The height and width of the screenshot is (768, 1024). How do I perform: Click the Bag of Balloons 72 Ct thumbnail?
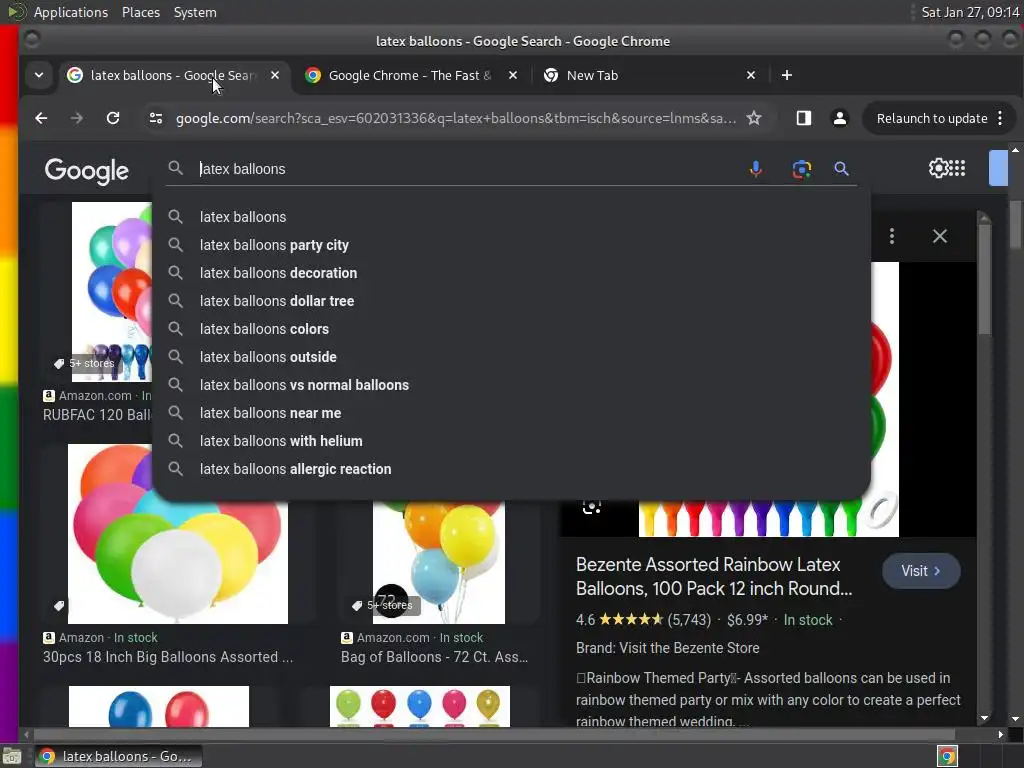point(439,562)
